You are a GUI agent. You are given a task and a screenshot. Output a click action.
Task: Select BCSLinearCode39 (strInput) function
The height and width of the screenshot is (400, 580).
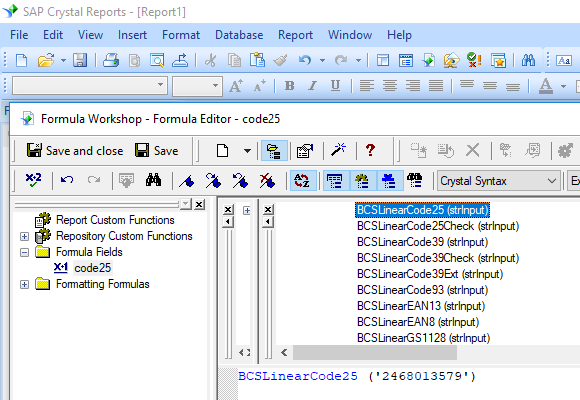pyautogui.click(x=422, y=242)
